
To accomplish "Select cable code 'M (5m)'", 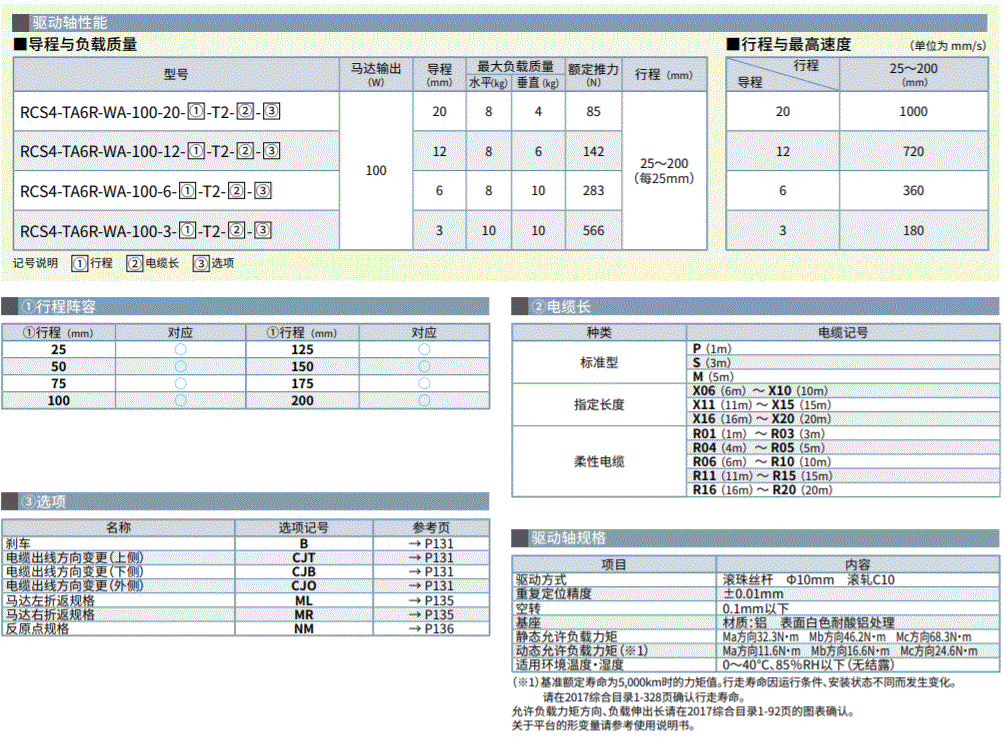I will [x=713, y=377].
